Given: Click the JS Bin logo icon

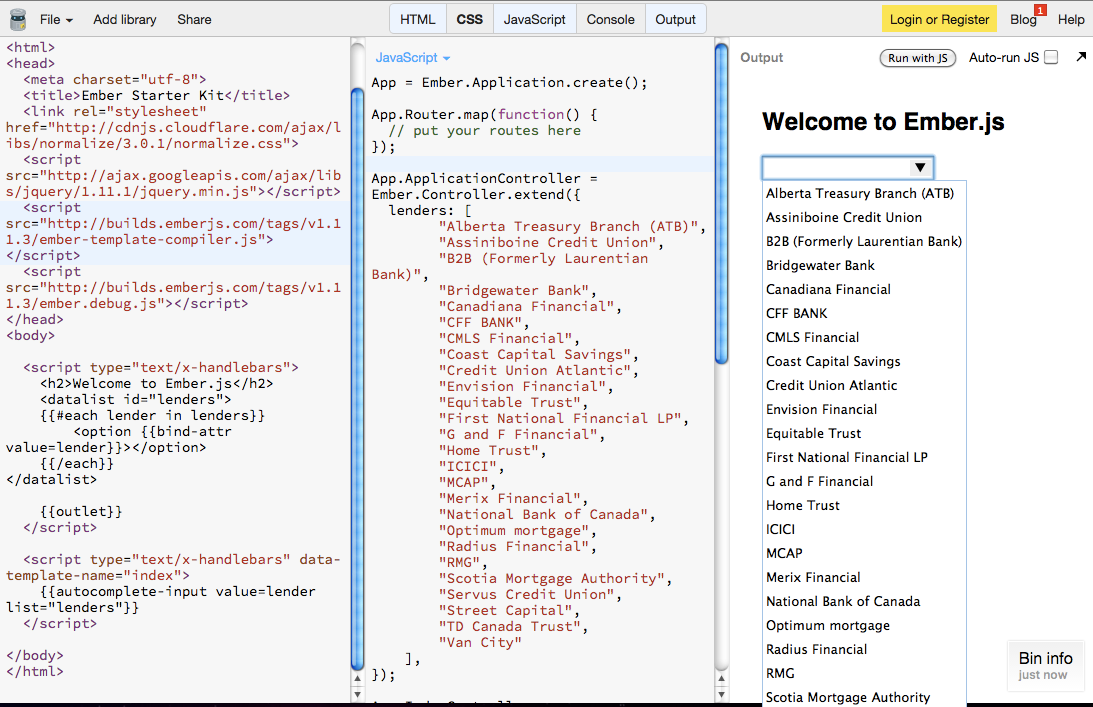Looking at the screenshot, I should click(17, 19).
